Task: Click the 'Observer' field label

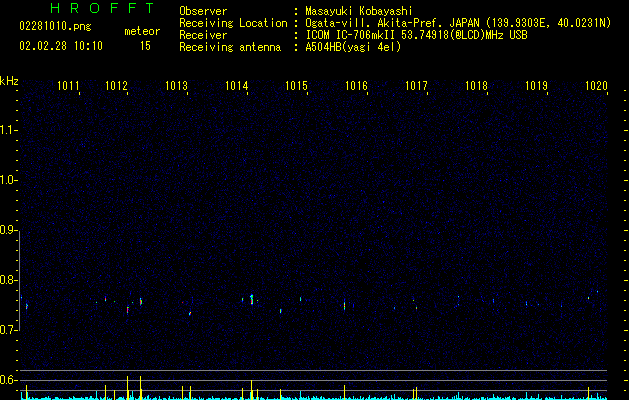Action: (203, 11)
